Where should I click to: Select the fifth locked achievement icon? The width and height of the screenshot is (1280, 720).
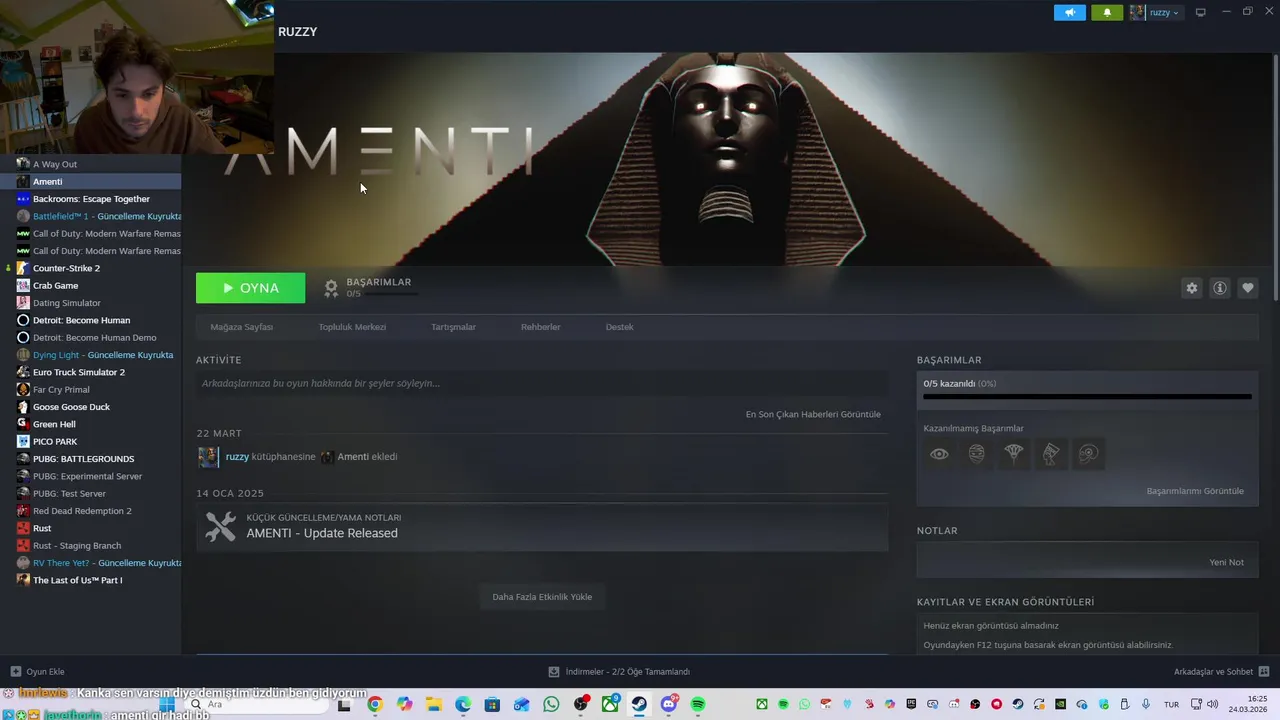tap(1089, 454)
